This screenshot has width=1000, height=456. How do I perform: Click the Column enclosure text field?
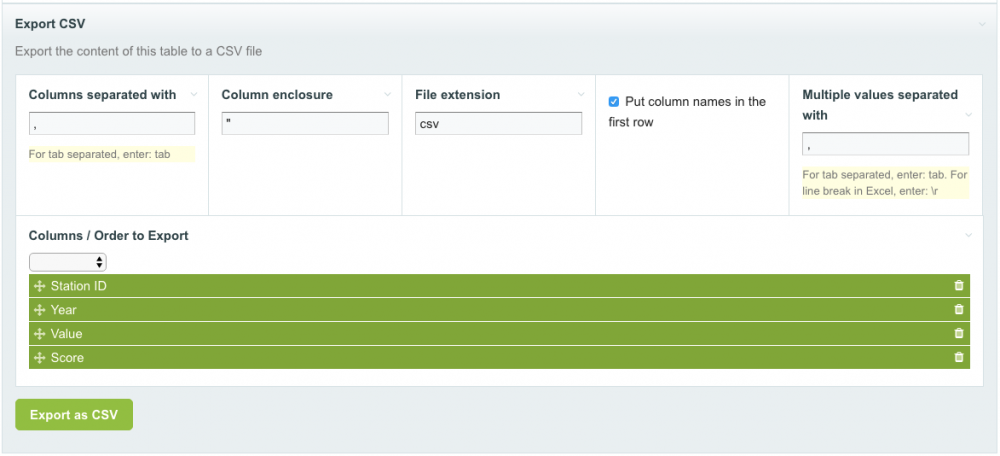[x=305, y=124]
